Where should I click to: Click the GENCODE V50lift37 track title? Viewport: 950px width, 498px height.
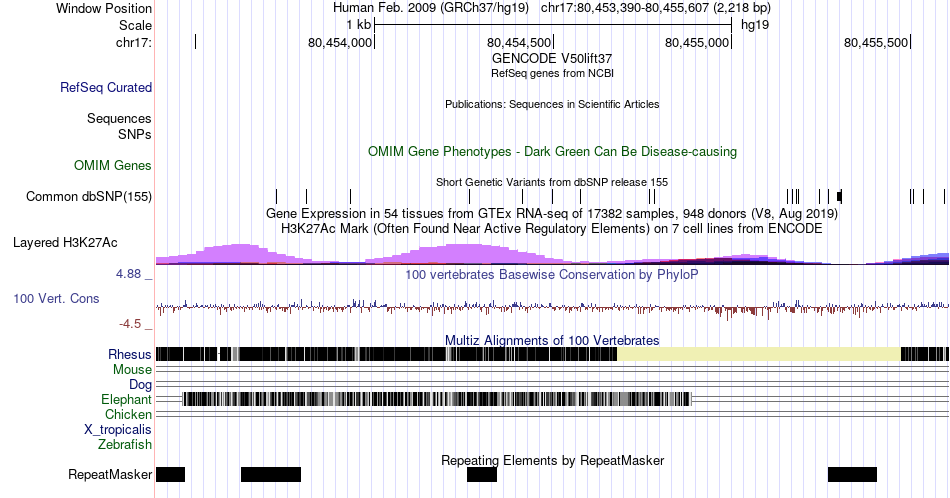(552, 59)
